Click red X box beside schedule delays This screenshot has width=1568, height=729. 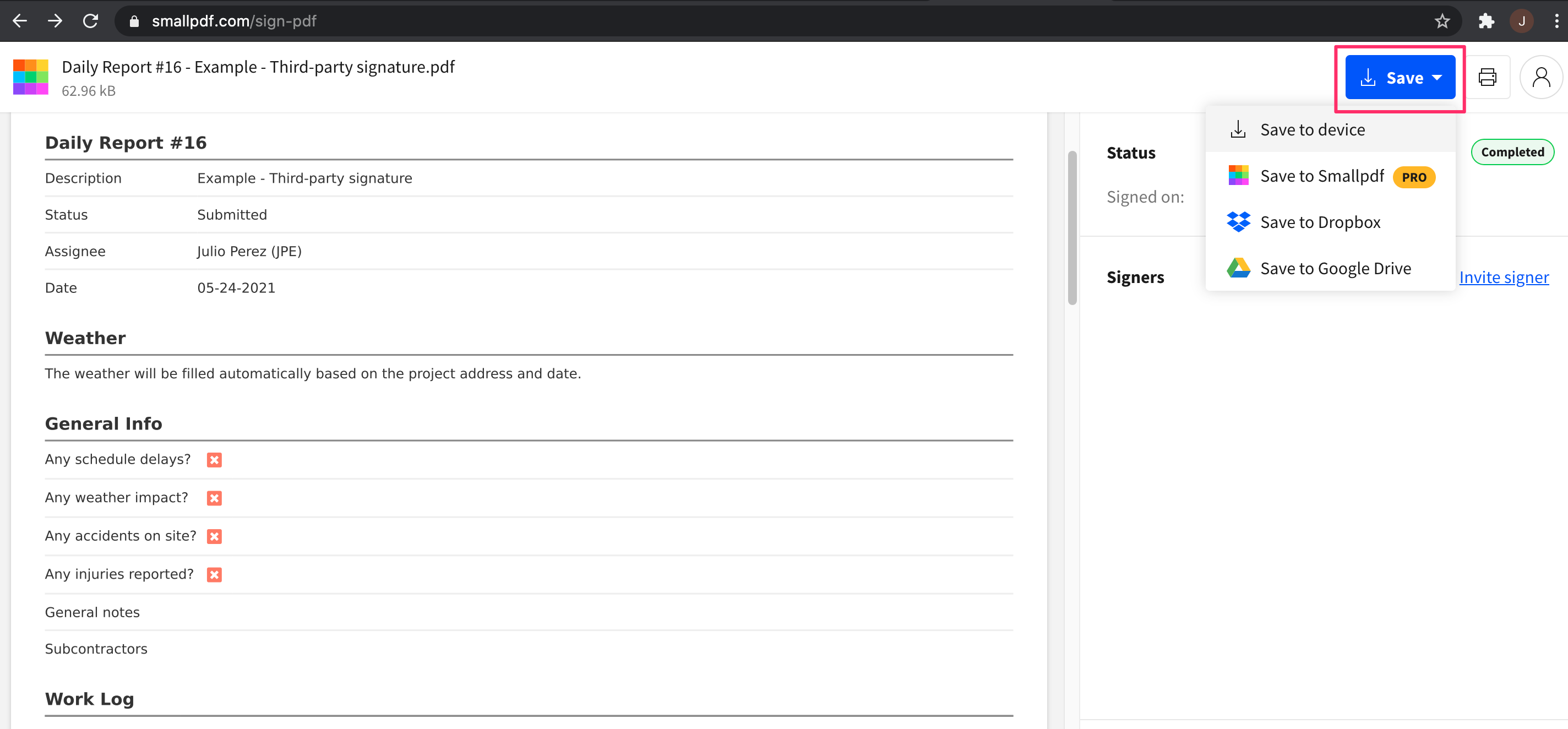coord(214,460)
